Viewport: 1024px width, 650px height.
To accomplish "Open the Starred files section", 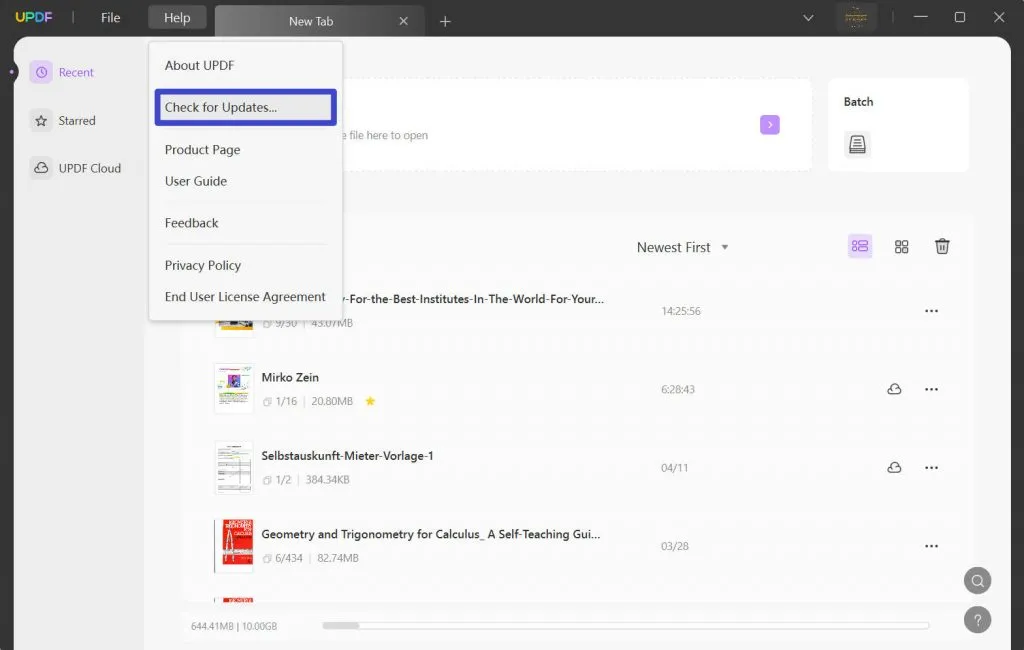I will coord(76,120).
